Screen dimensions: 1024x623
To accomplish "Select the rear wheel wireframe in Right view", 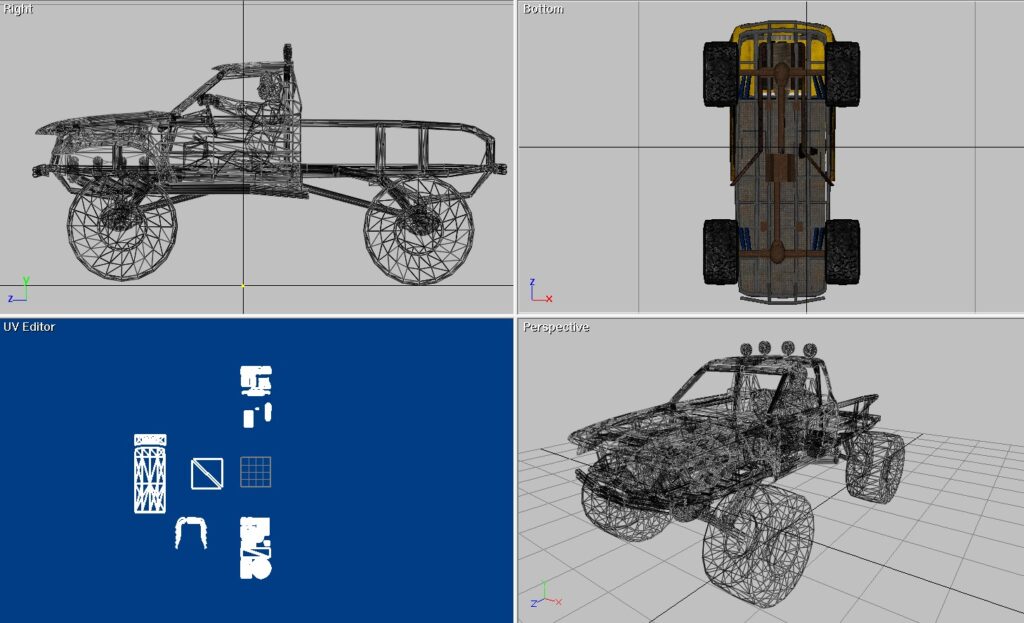I will coord(417,230).
